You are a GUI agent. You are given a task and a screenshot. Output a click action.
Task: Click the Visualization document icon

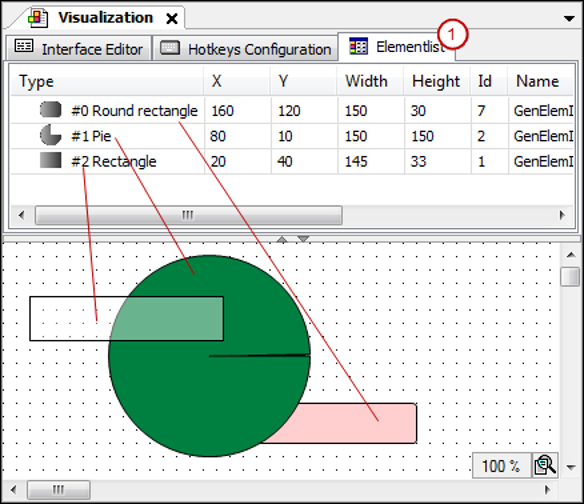point(38,18)
